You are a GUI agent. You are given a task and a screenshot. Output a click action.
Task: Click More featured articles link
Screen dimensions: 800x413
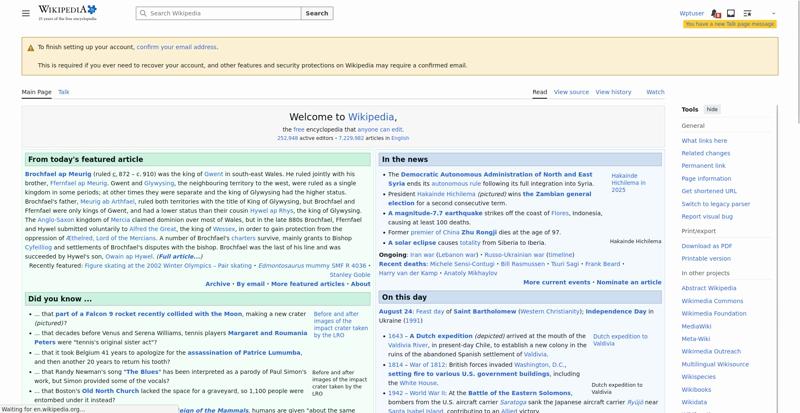pos(308,284)
